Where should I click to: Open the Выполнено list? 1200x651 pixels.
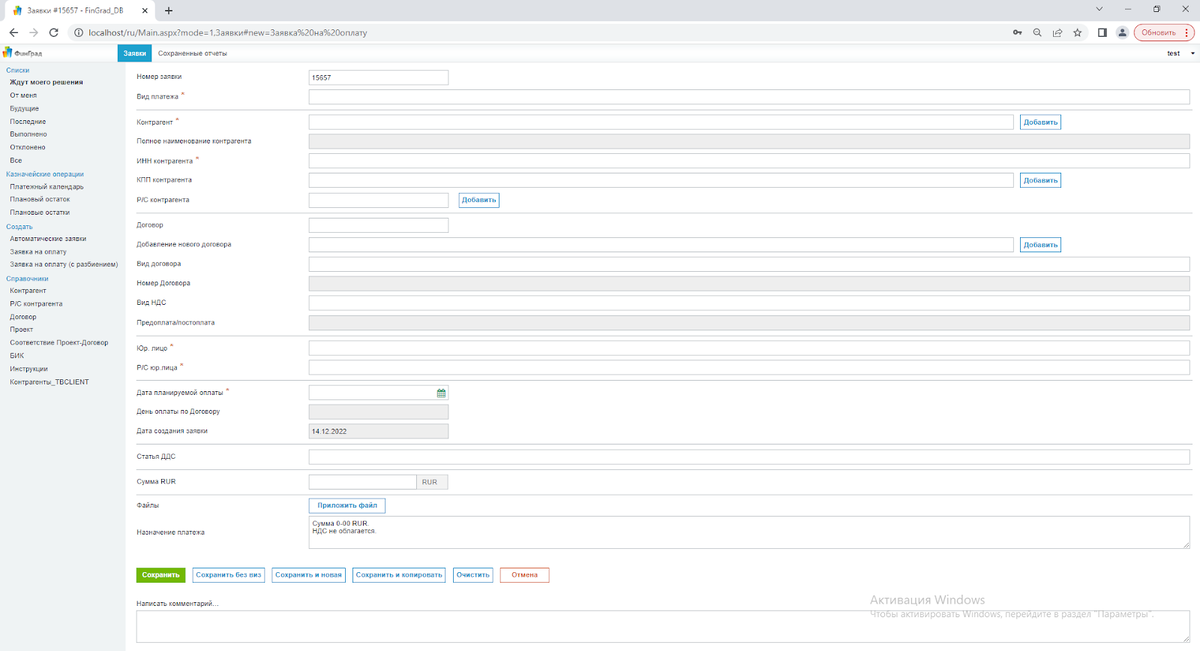click(x=28, y=134)
